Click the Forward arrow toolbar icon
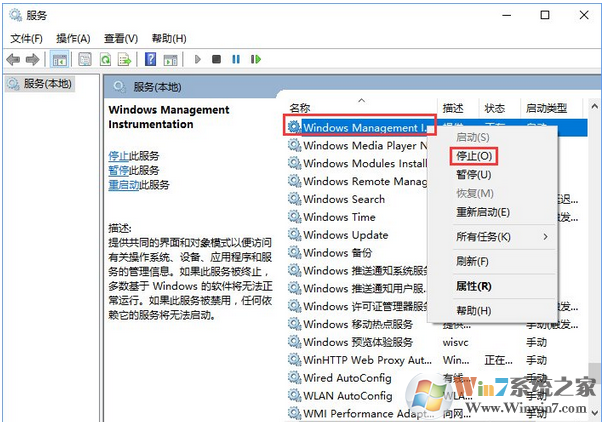The image size is (603, 422). pyautogui.click(x=32, y=60)
